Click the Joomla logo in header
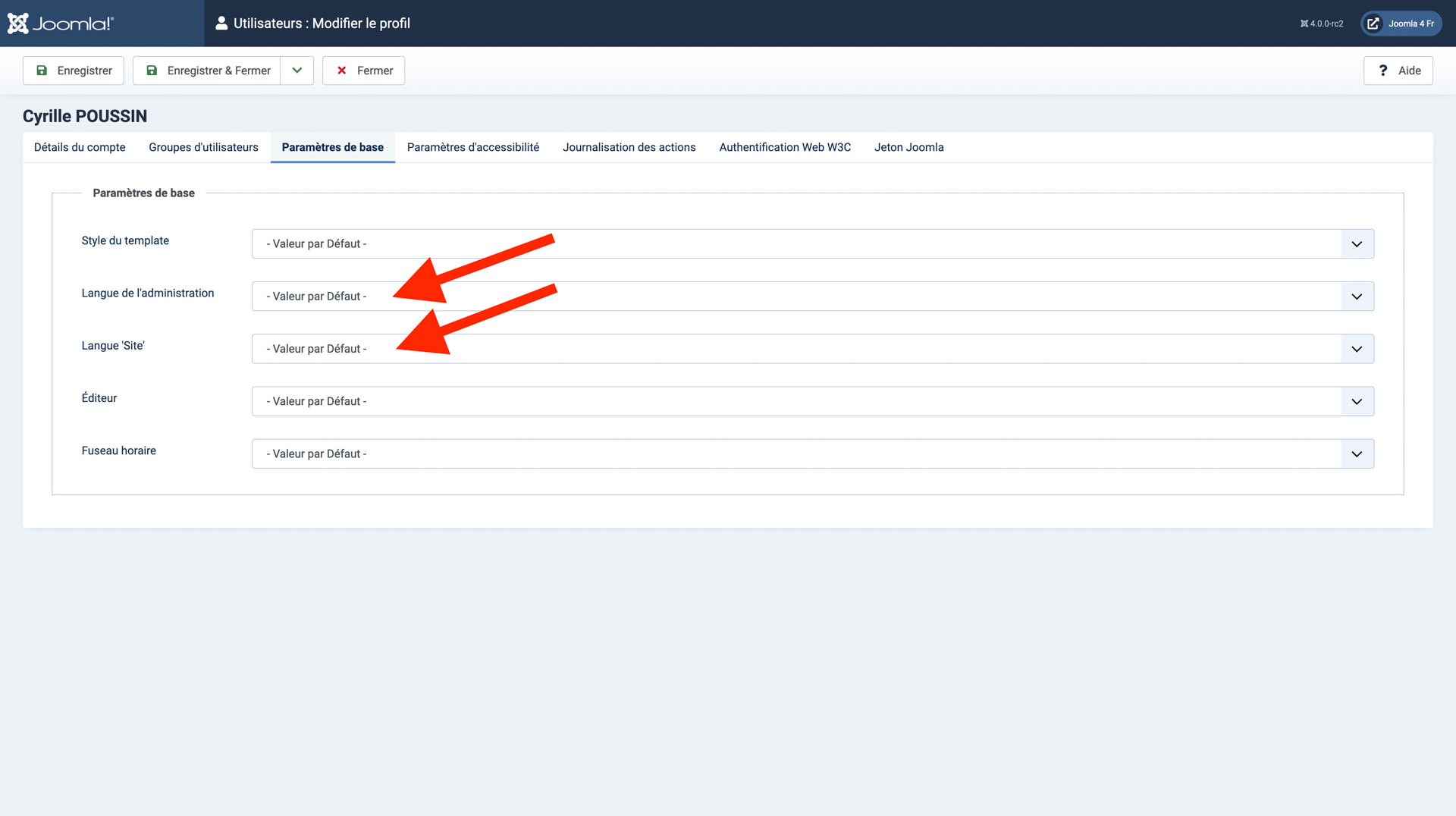The image size is (1456, 816). tap(61, 24)
